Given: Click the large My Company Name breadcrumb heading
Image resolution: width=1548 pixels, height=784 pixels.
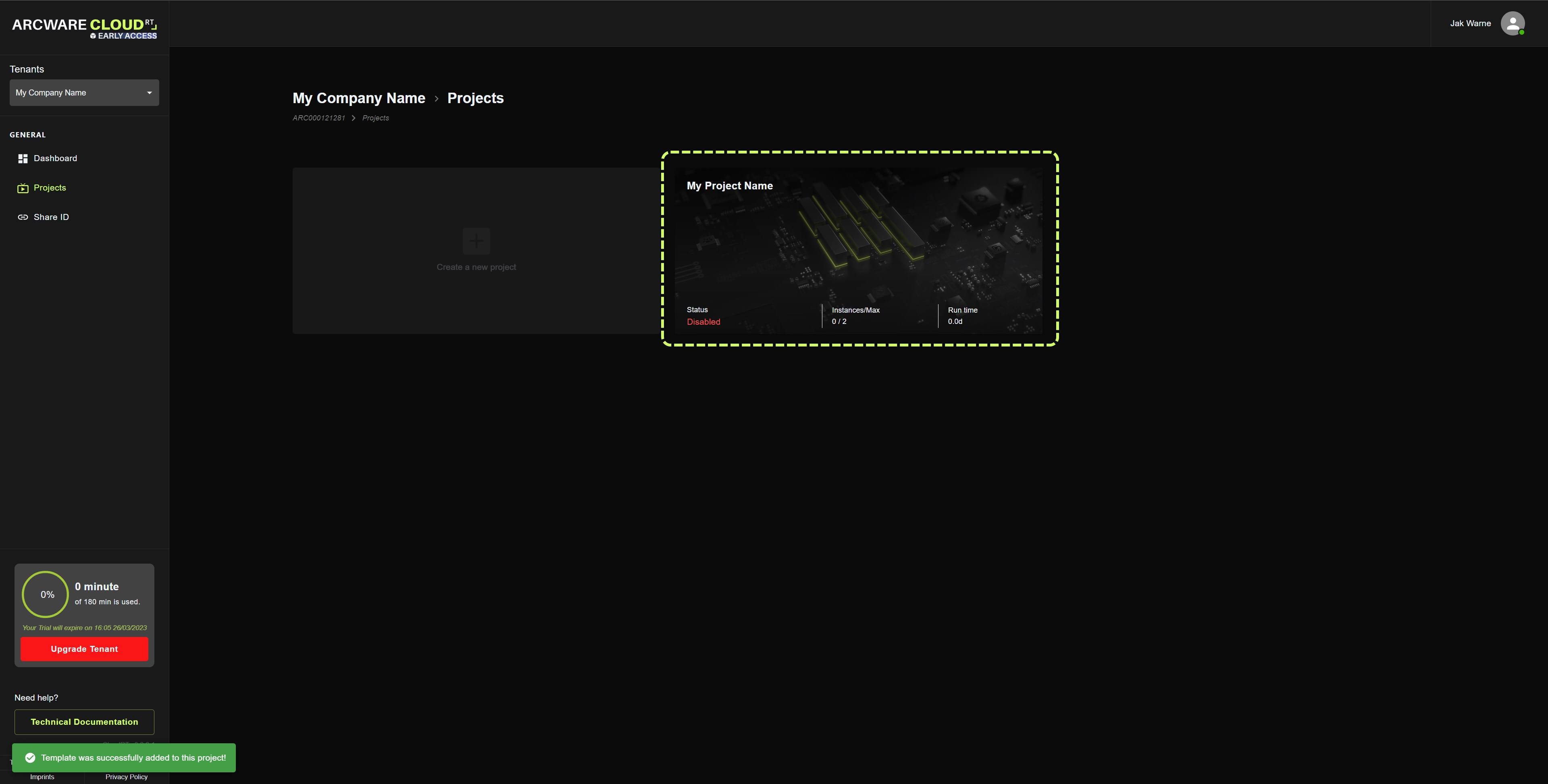Looking at the screenshot, I should click(x=359, y=98).
